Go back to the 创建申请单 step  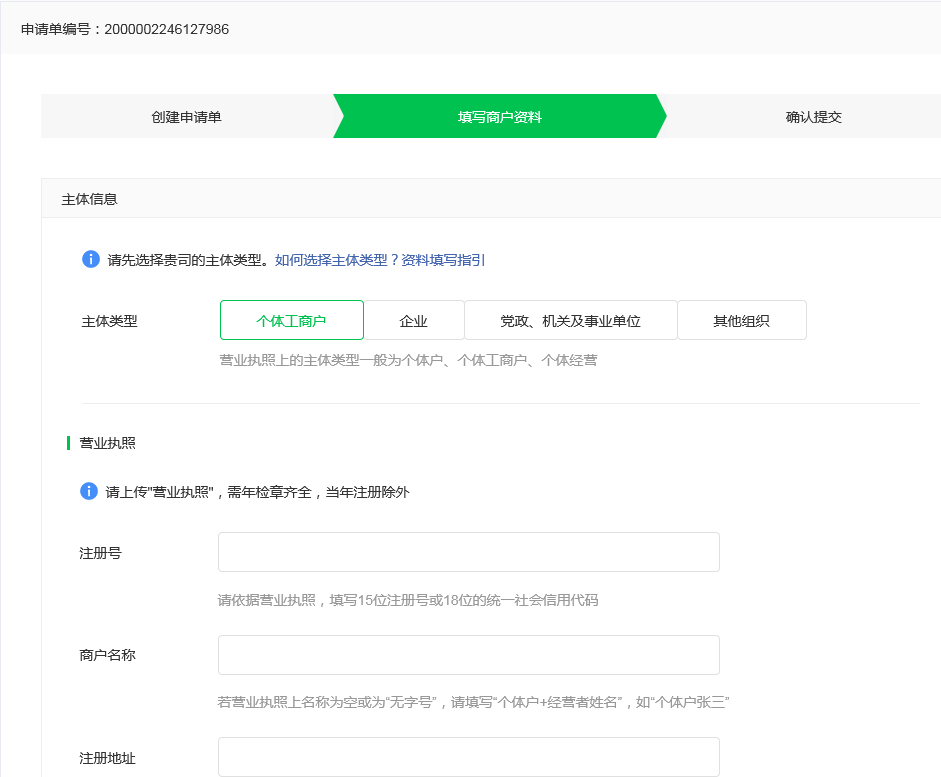(186, 117)
